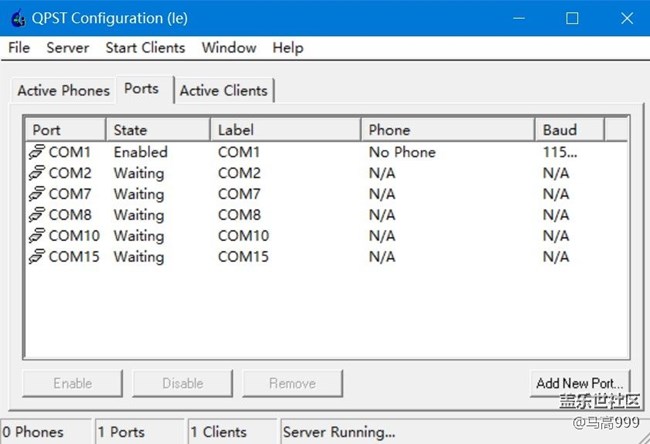
Task: Click the Phone column header
Action: (447, 130)
